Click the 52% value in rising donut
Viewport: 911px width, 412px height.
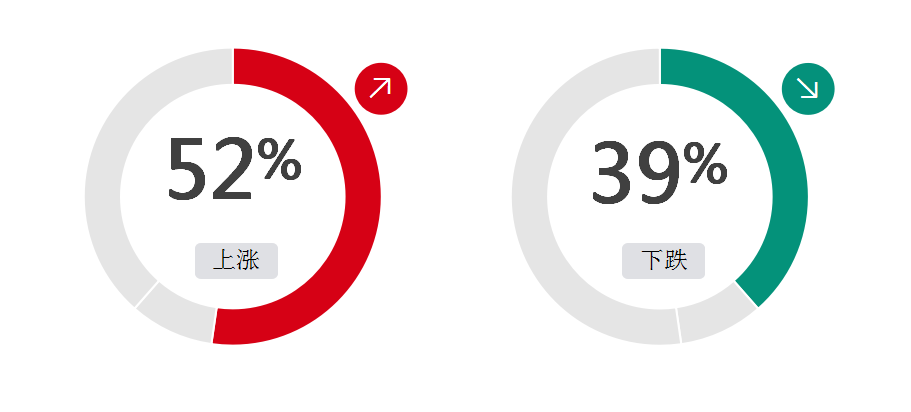coord(235,169)
